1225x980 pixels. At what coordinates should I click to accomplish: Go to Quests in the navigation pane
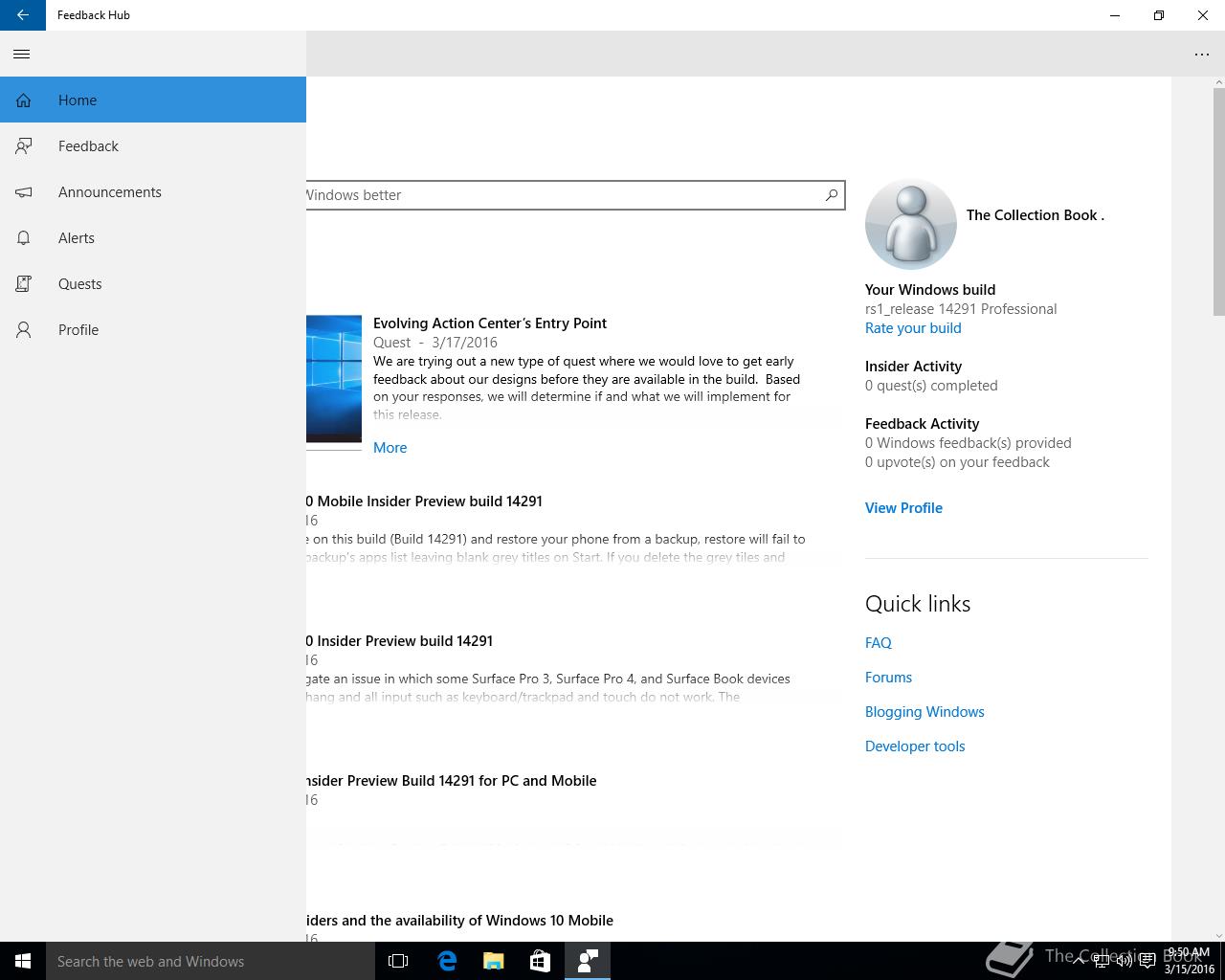pyautogui.click(x=153, y=283)
